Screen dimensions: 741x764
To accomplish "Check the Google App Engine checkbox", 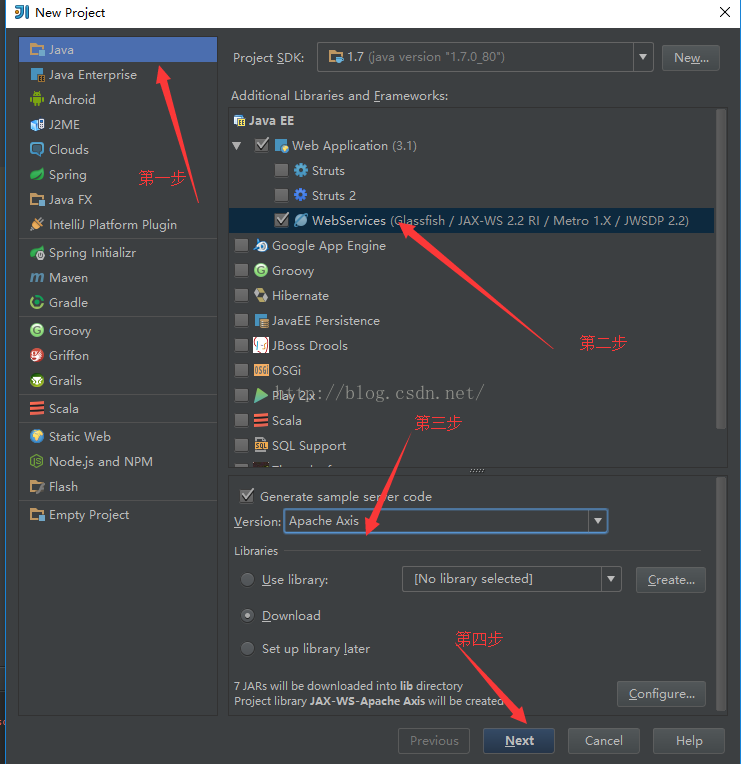I will [x=242, y=245].
